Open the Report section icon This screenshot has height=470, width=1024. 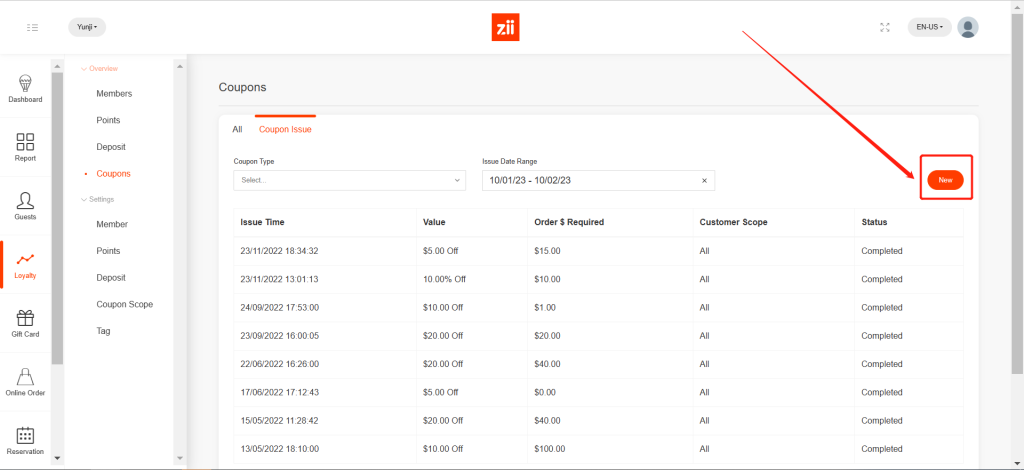pyautogui.click(x=25, y=147)
